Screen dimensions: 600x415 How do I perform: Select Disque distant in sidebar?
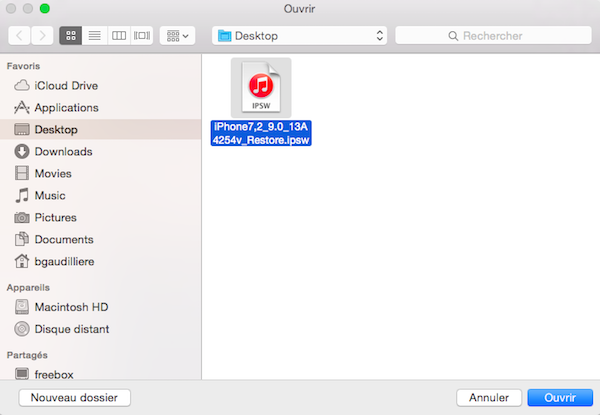coord(100,329)
